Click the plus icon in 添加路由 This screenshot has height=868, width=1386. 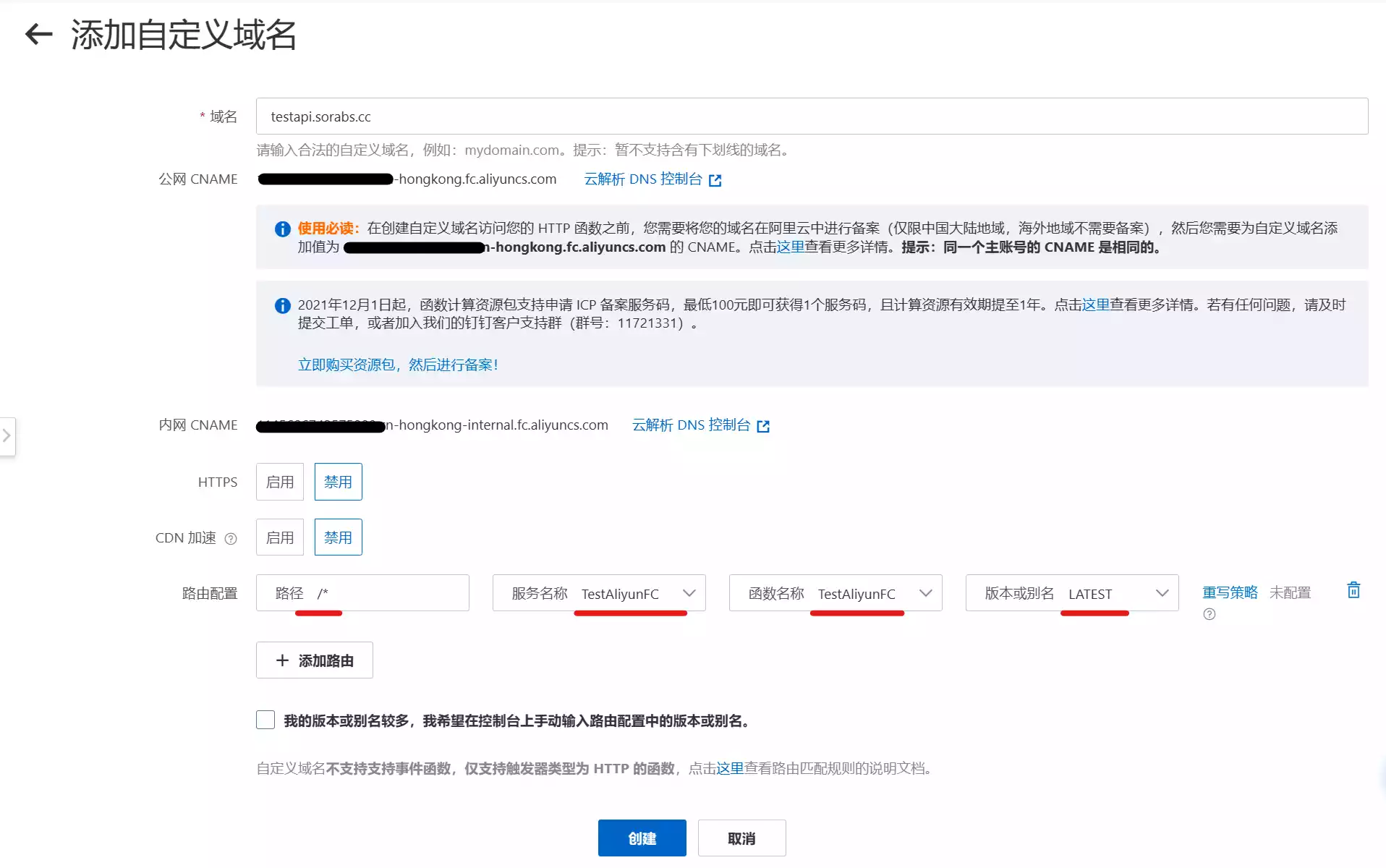[282, 660]
